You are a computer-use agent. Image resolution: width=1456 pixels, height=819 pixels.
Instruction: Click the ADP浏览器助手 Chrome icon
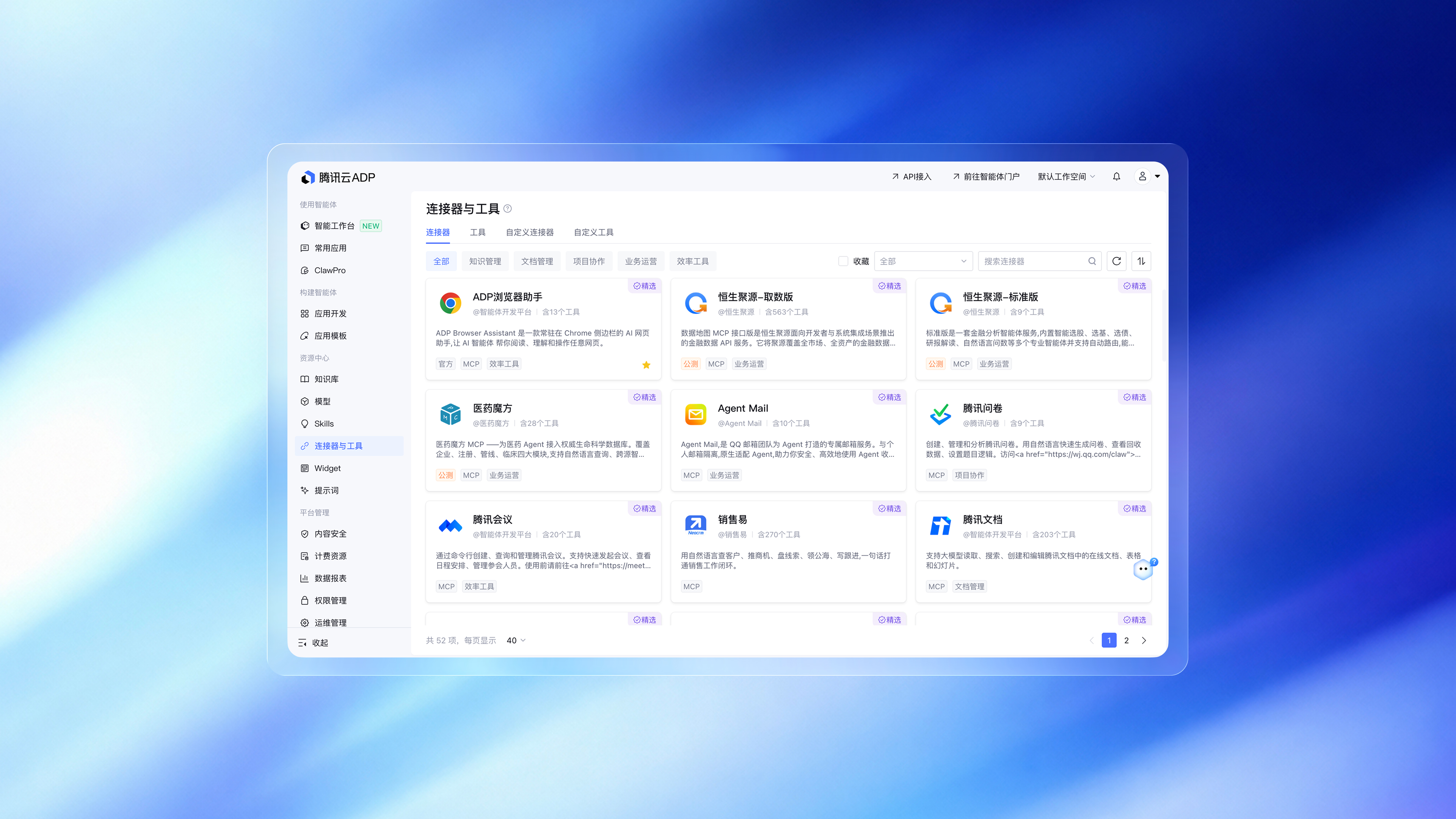(450, 303)
